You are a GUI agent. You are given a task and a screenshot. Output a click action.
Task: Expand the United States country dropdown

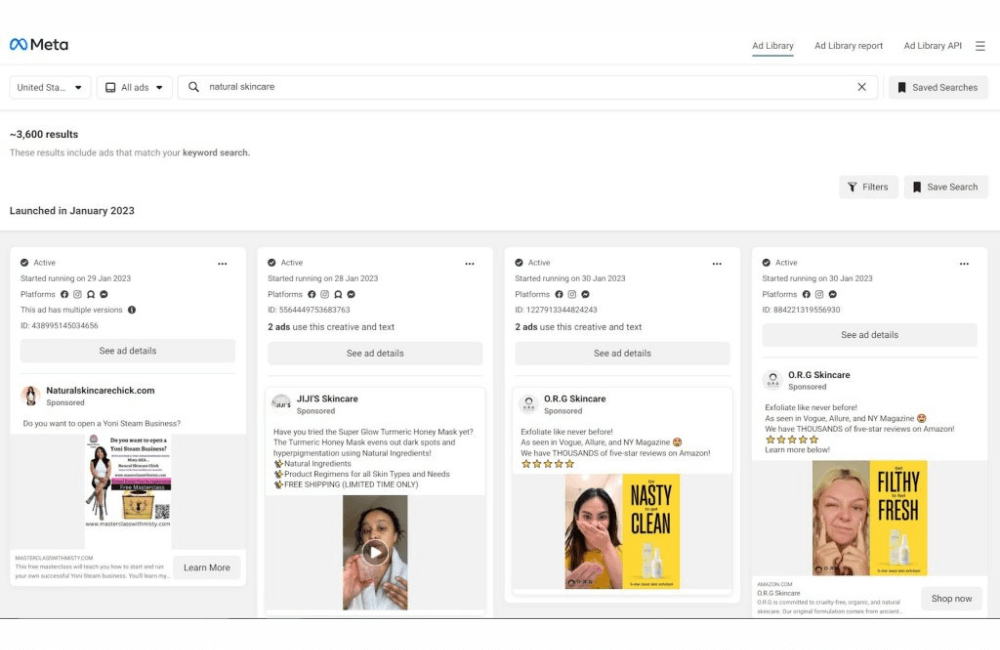[50, 87]
